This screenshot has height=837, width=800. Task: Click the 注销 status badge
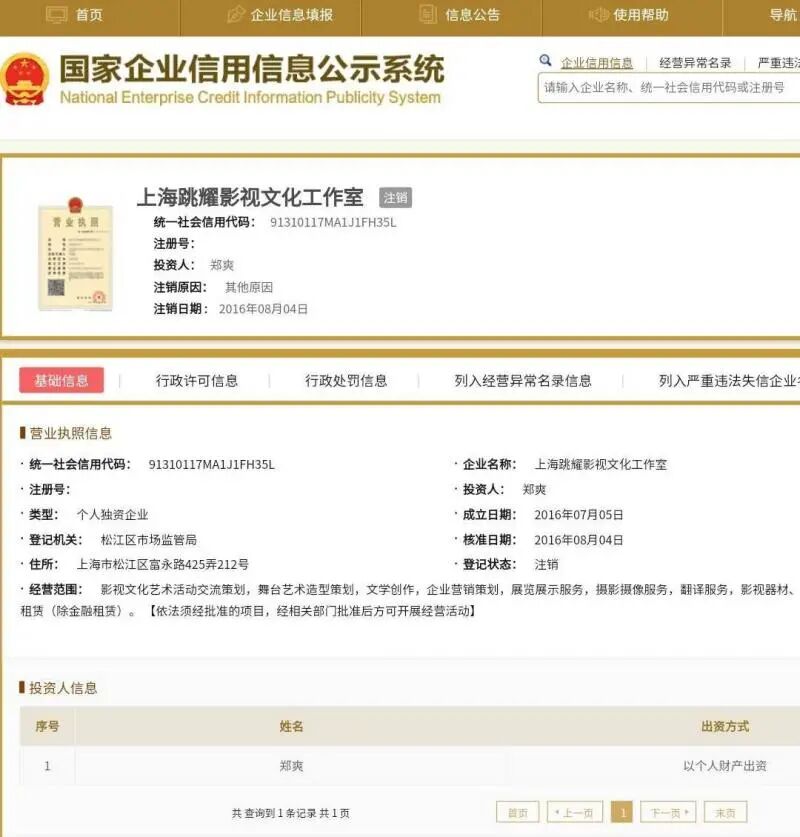395,198
